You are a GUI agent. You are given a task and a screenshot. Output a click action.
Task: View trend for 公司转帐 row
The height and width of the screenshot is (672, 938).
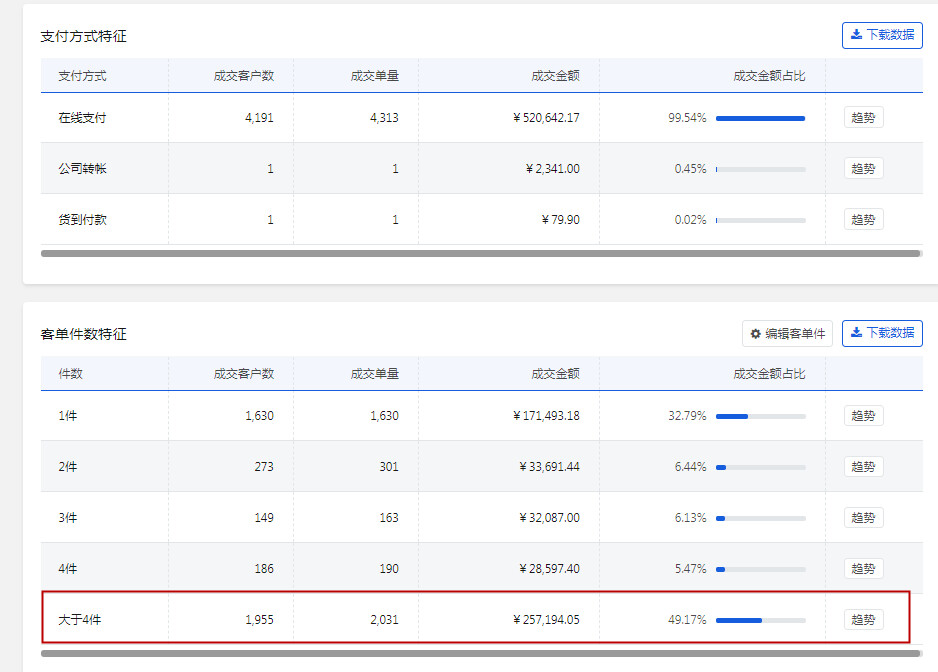[x=863, y=168]
